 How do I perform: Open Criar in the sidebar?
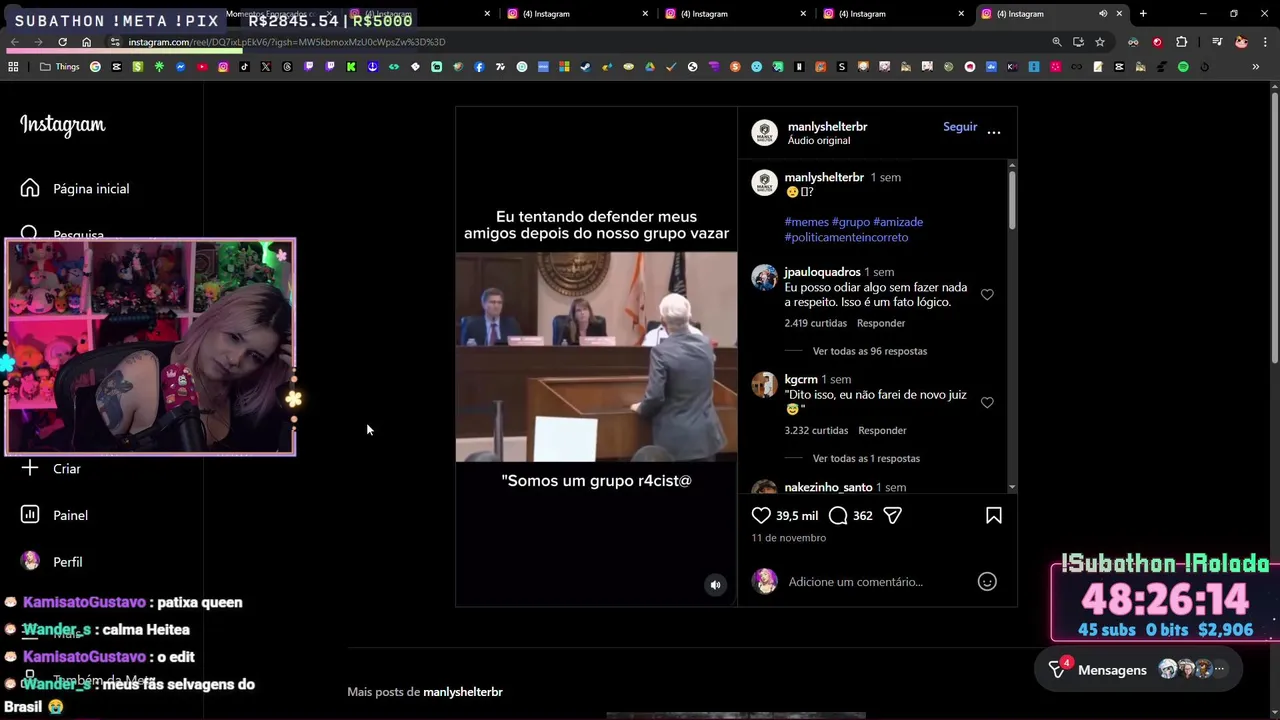(67, 468)
